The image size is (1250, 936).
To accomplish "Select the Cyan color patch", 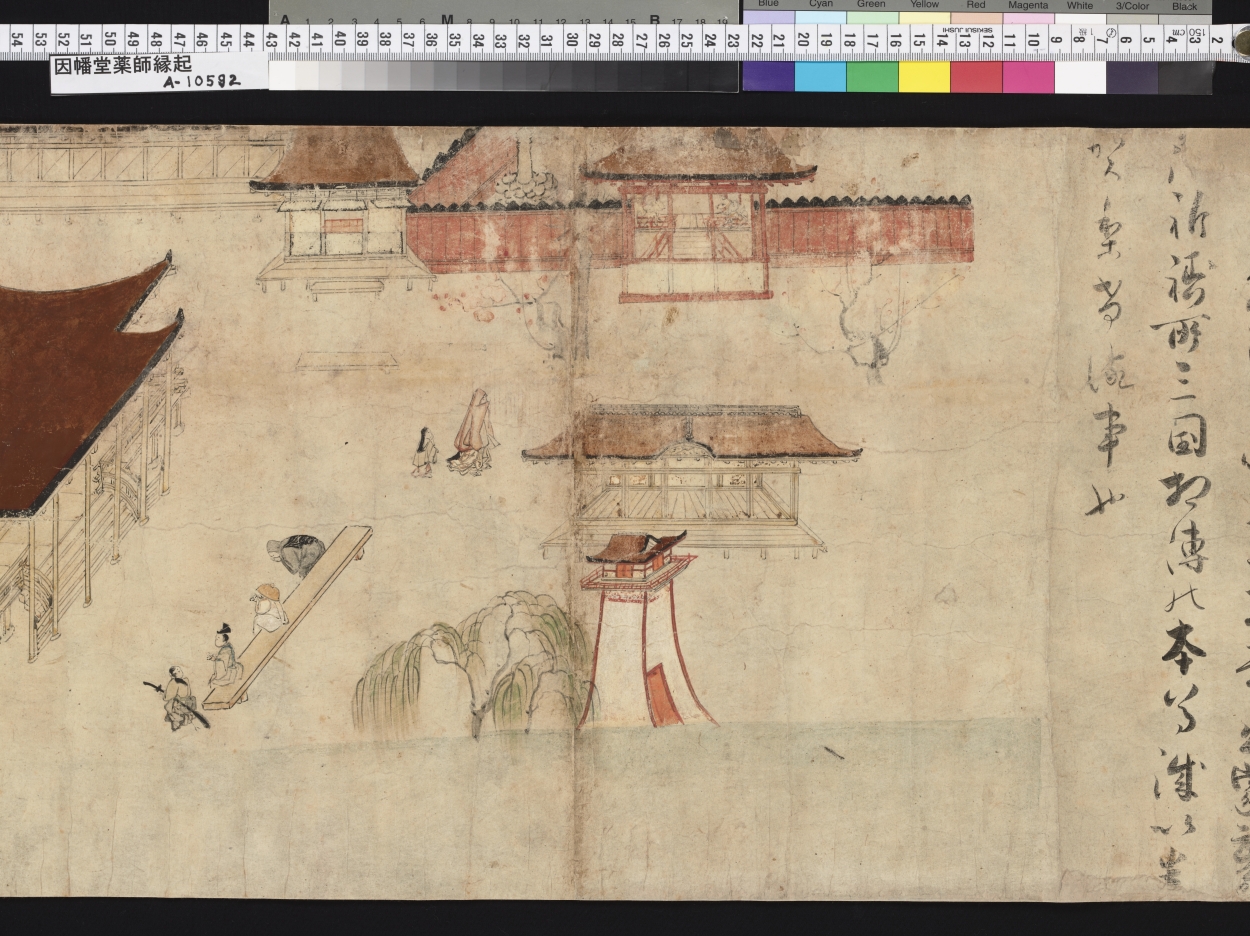I will [820, 76].
